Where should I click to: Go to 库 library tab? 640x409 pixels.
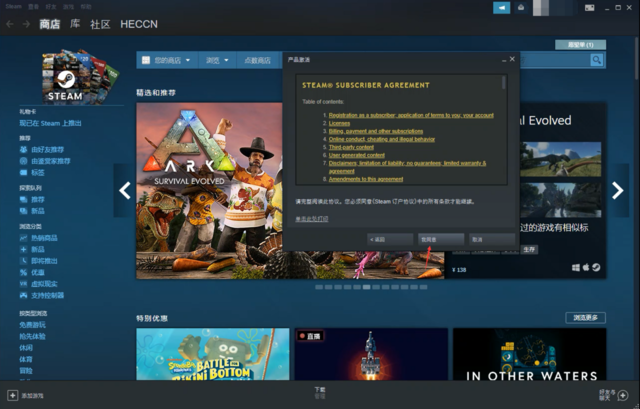(75, 24)
